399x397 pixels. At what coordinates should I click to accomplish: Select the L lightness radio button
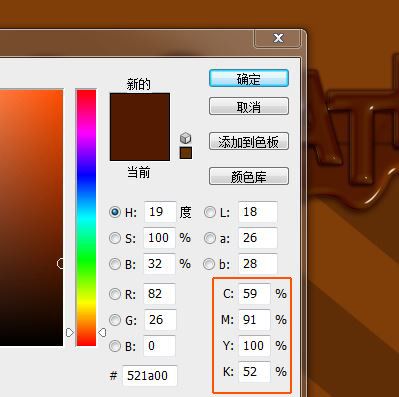pyautogui.click(x=210, y=212)
